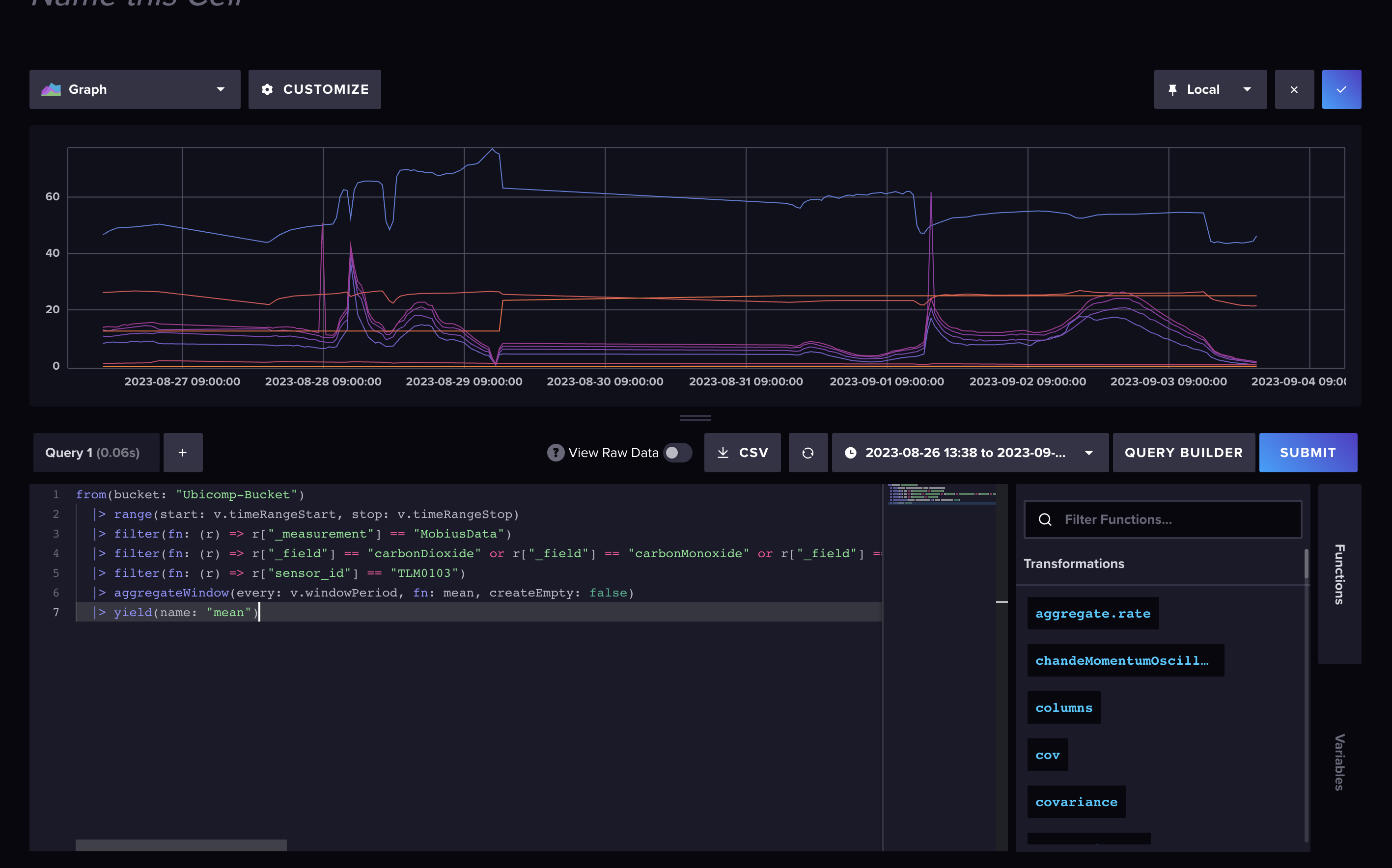Open graph Customize settings
Image resolution: width=1392 pixels, height=868 pixels.
click(314, 89)
